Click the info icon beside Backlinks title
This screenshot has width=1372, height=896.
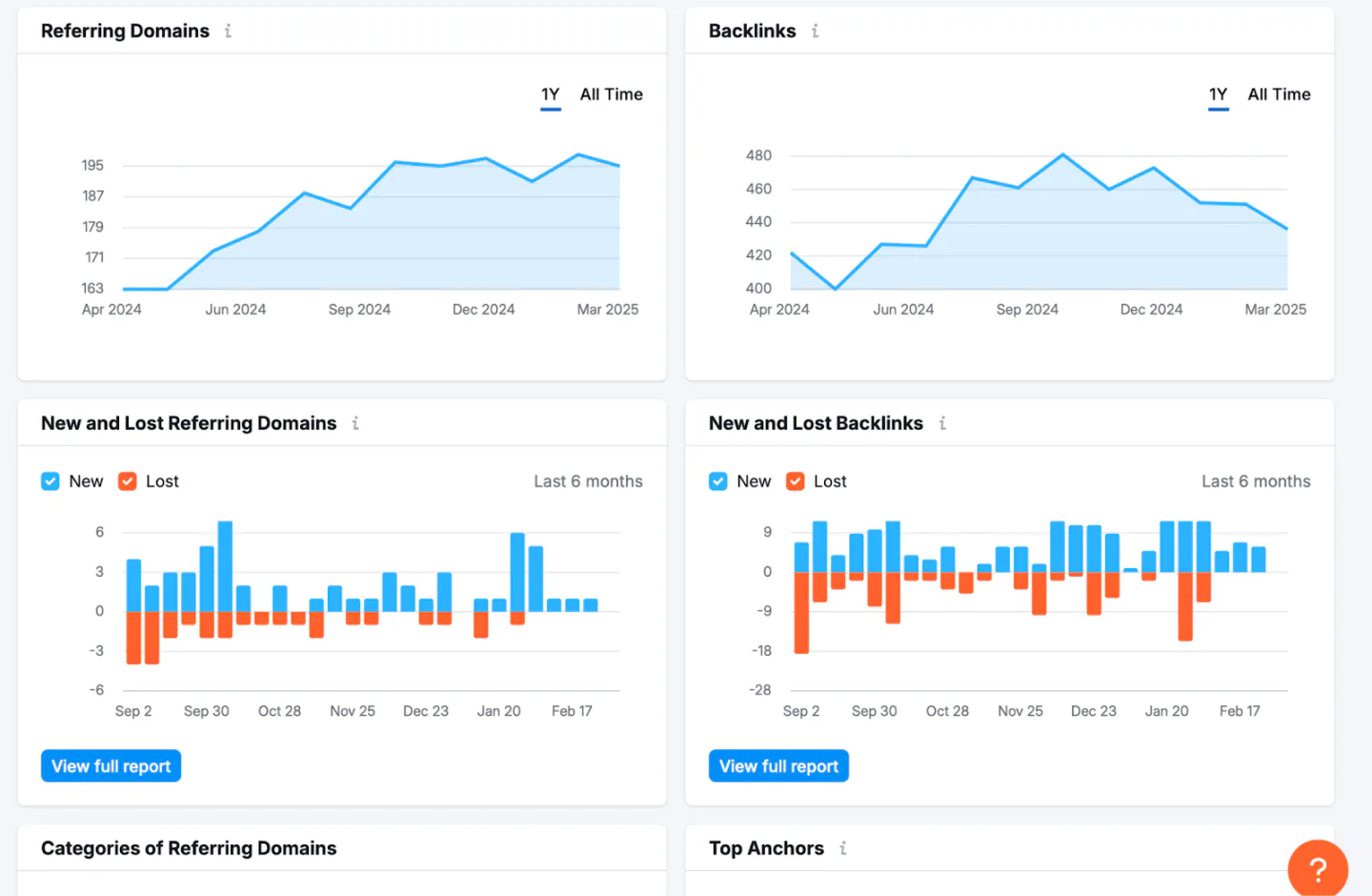815,31
